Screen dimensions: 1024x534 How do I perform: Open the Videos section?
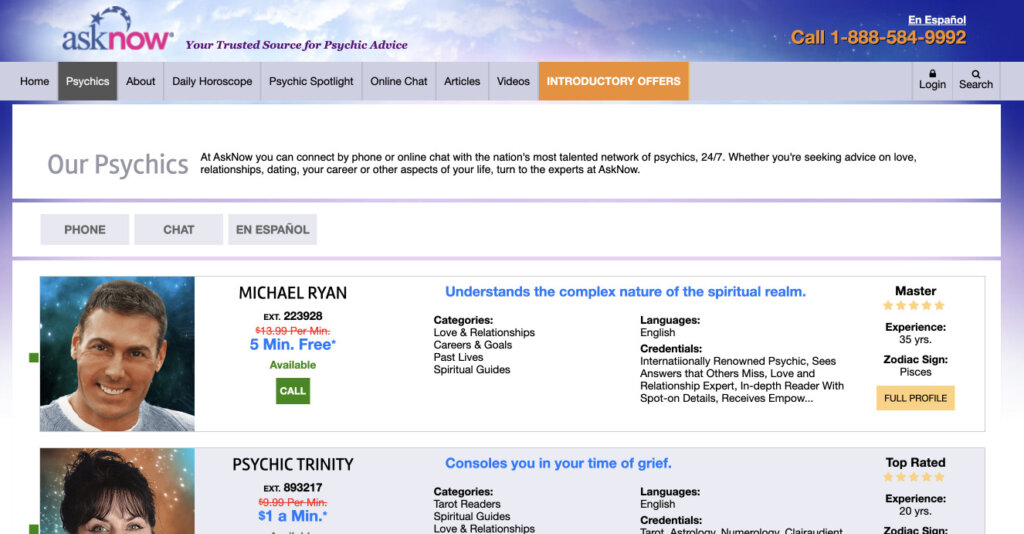click(x=513, y=81)
